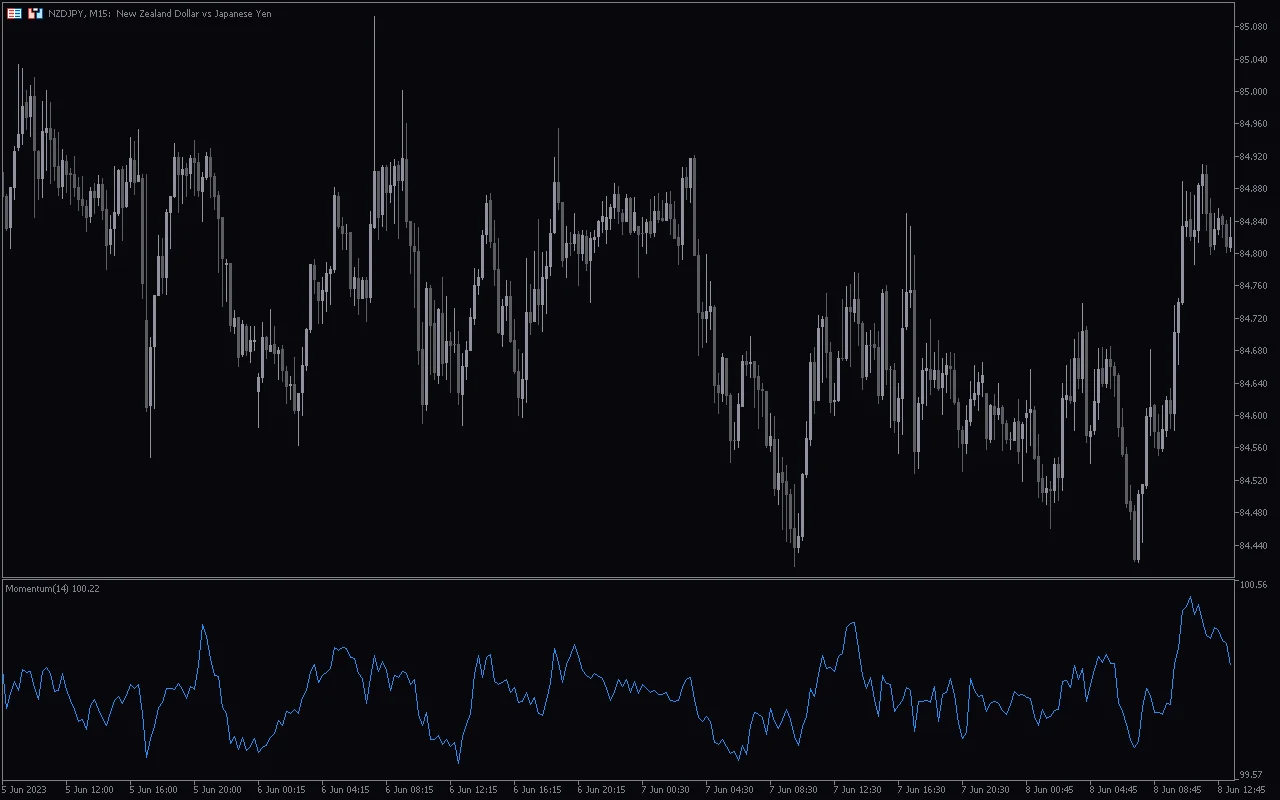Click the red quotes list icon top-left
The width and height of the screenshot is (1280, 800).
(12, 13)
